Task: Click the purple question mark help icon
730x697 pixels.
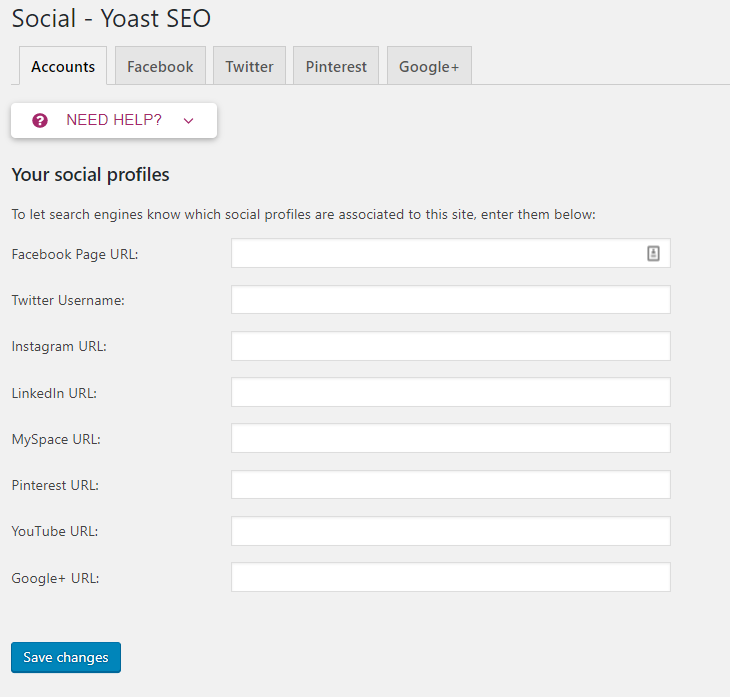Action: (x=40, y=121)
